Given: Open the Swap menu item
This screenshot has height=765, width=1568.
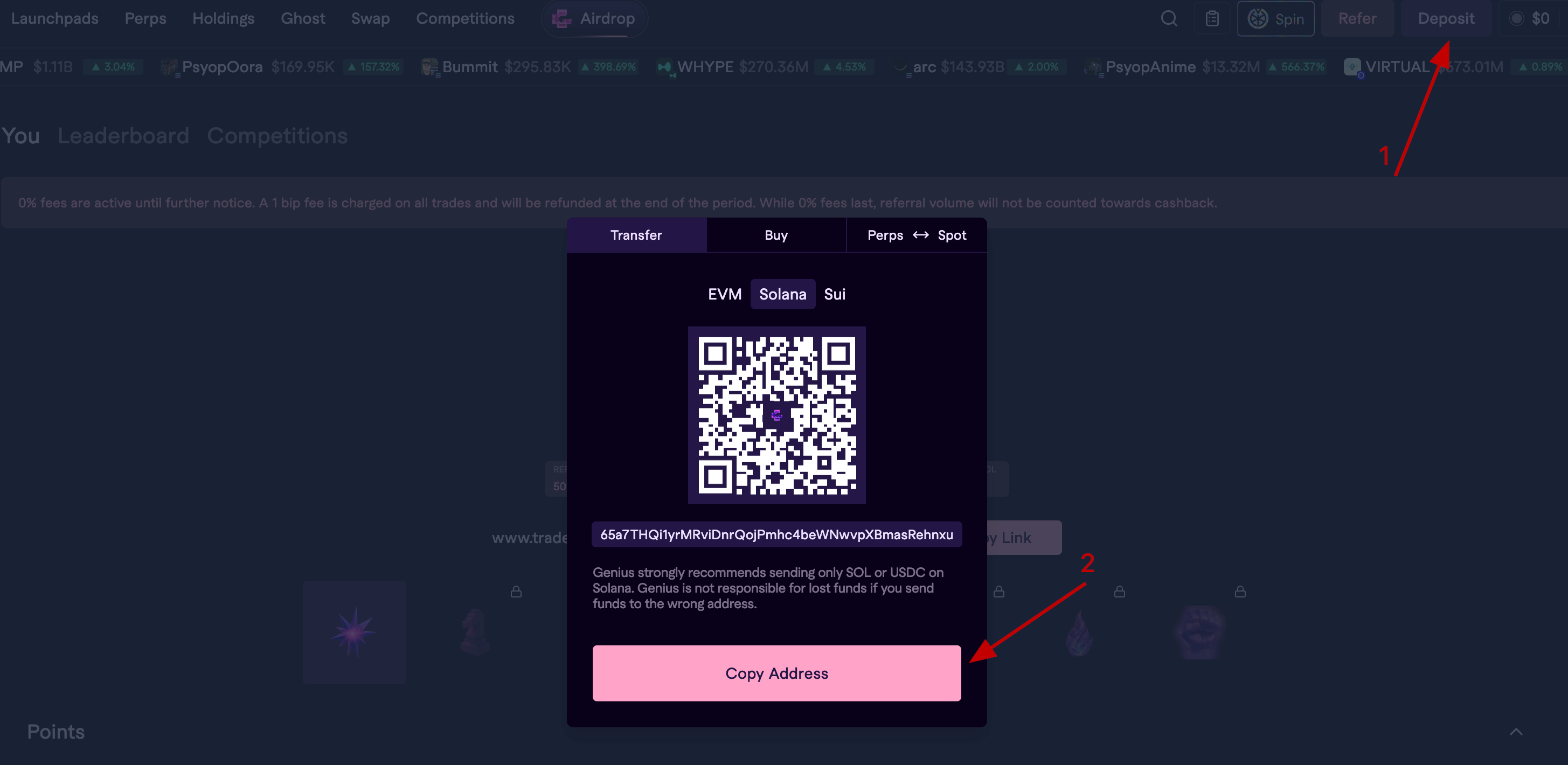Looking at the screenshot, I should tap(370, 19).
